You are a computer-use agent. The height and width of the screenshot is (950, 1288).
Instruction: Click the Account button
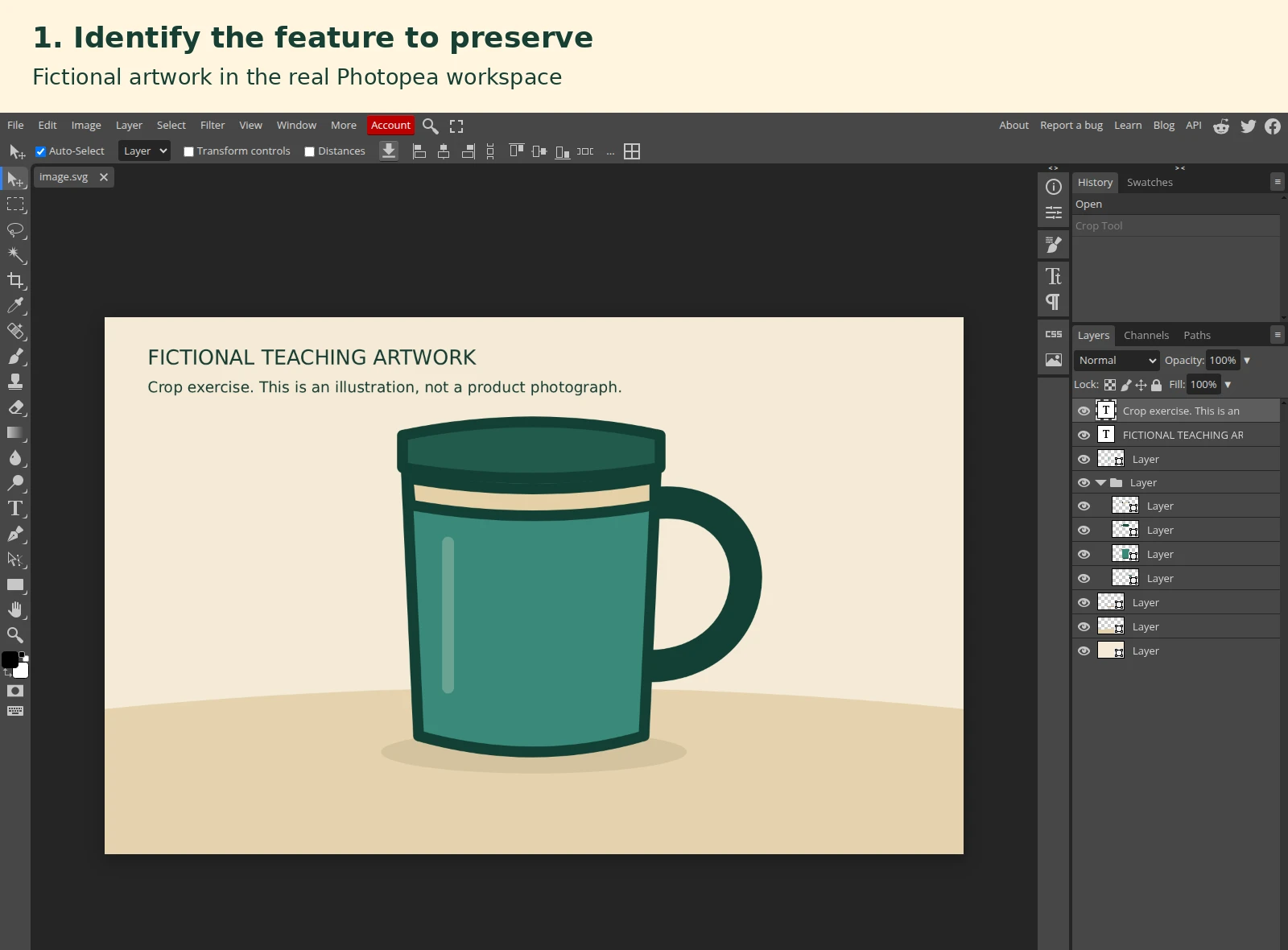pos(390,126)
